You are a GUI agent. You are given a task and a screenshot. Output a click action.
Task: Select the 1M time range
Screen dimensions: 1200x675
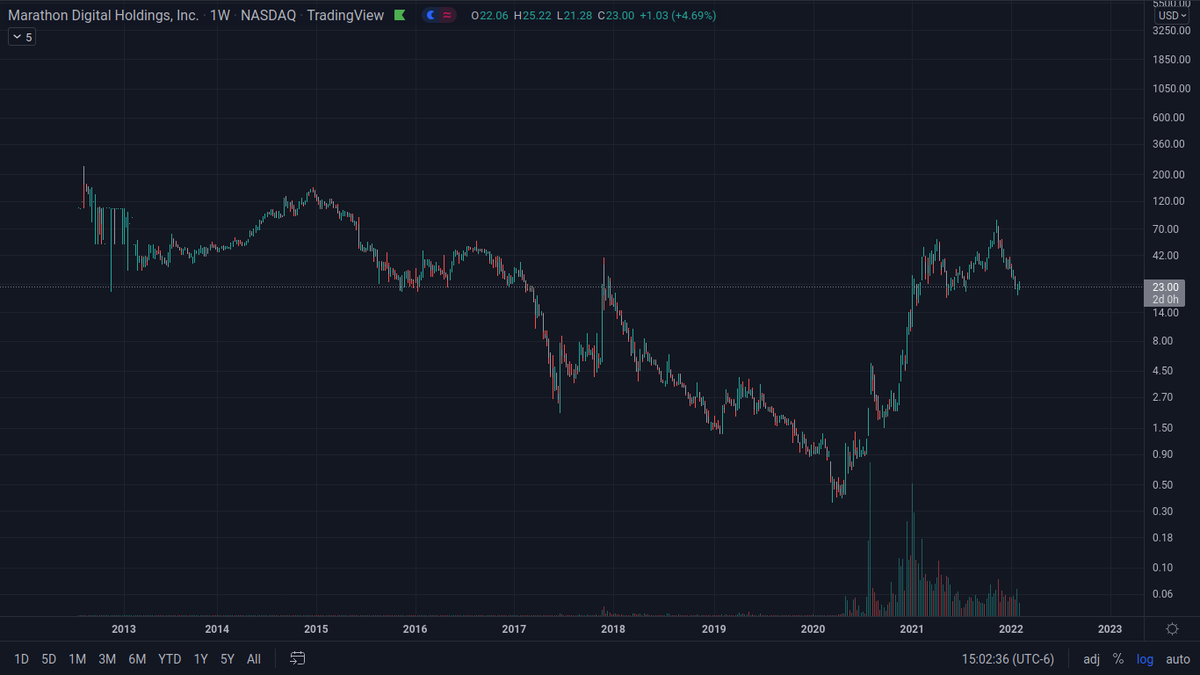77,659
